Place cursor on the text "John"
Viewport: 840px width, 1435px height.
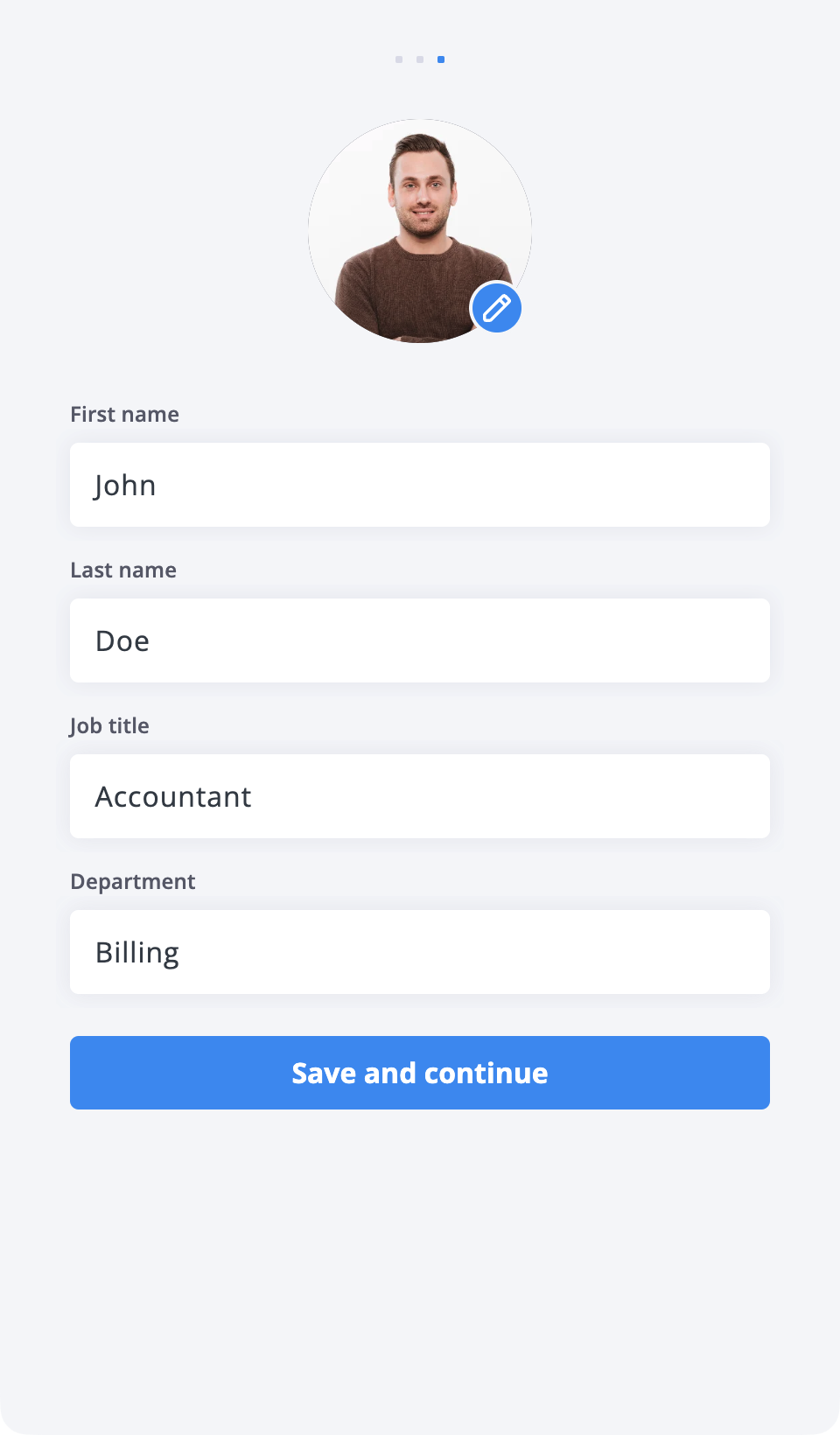(x=125, y=486)
